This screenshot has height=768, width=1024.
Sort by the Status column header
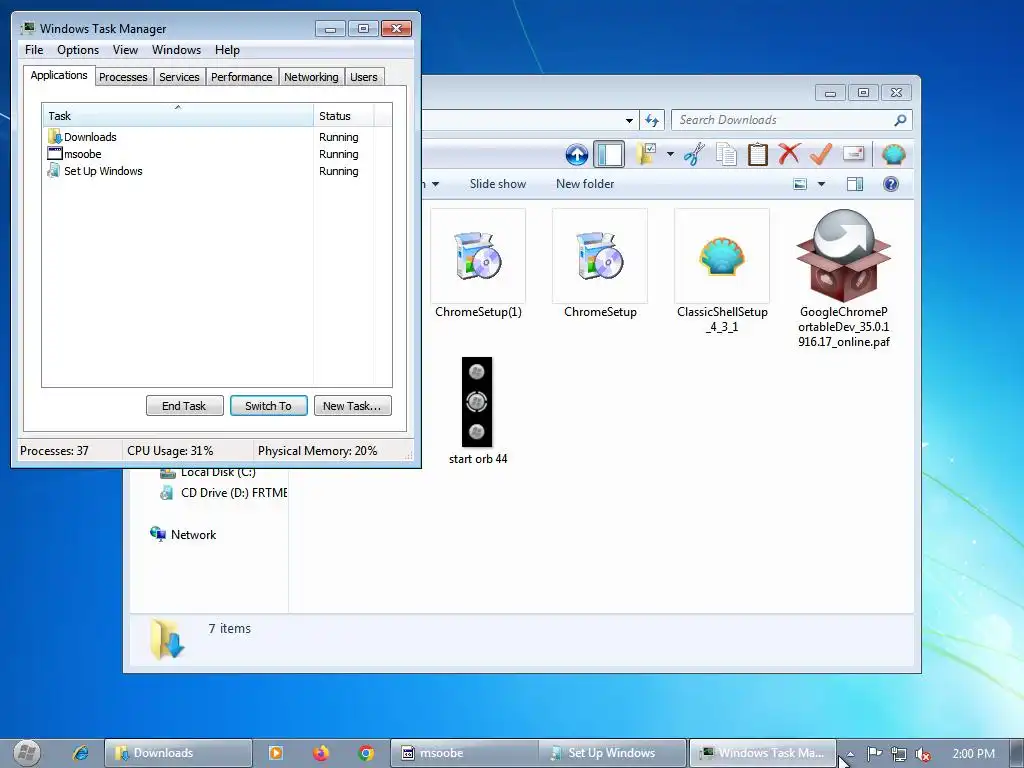point(344,116)
